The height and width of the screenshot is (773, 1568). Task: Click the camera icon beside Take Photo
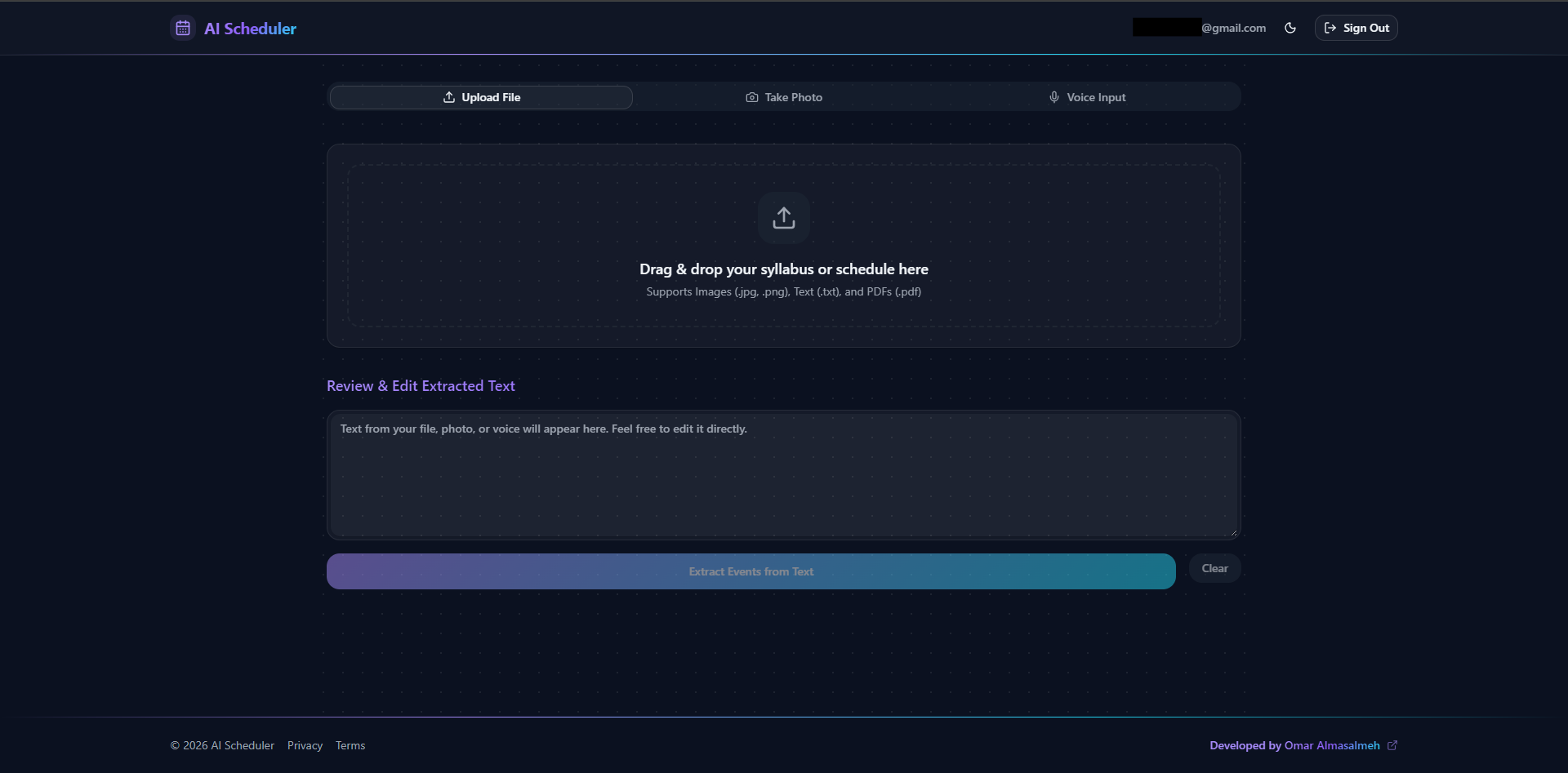coord(752,97)
